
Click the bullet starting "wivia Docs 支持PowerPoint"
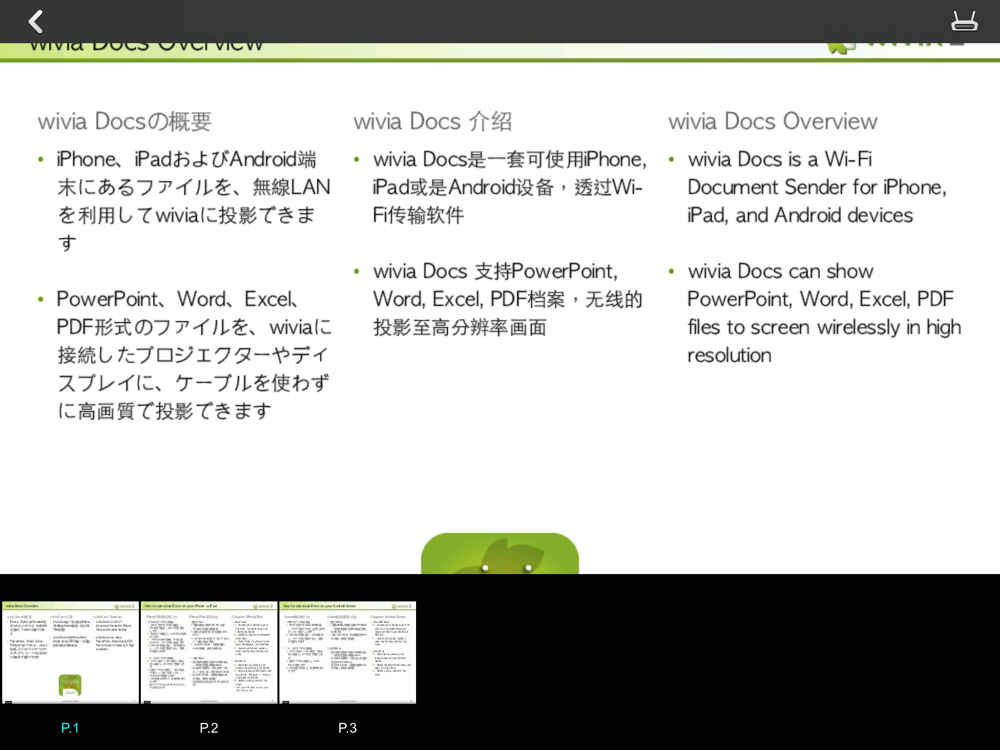click(x=508, y=299)
